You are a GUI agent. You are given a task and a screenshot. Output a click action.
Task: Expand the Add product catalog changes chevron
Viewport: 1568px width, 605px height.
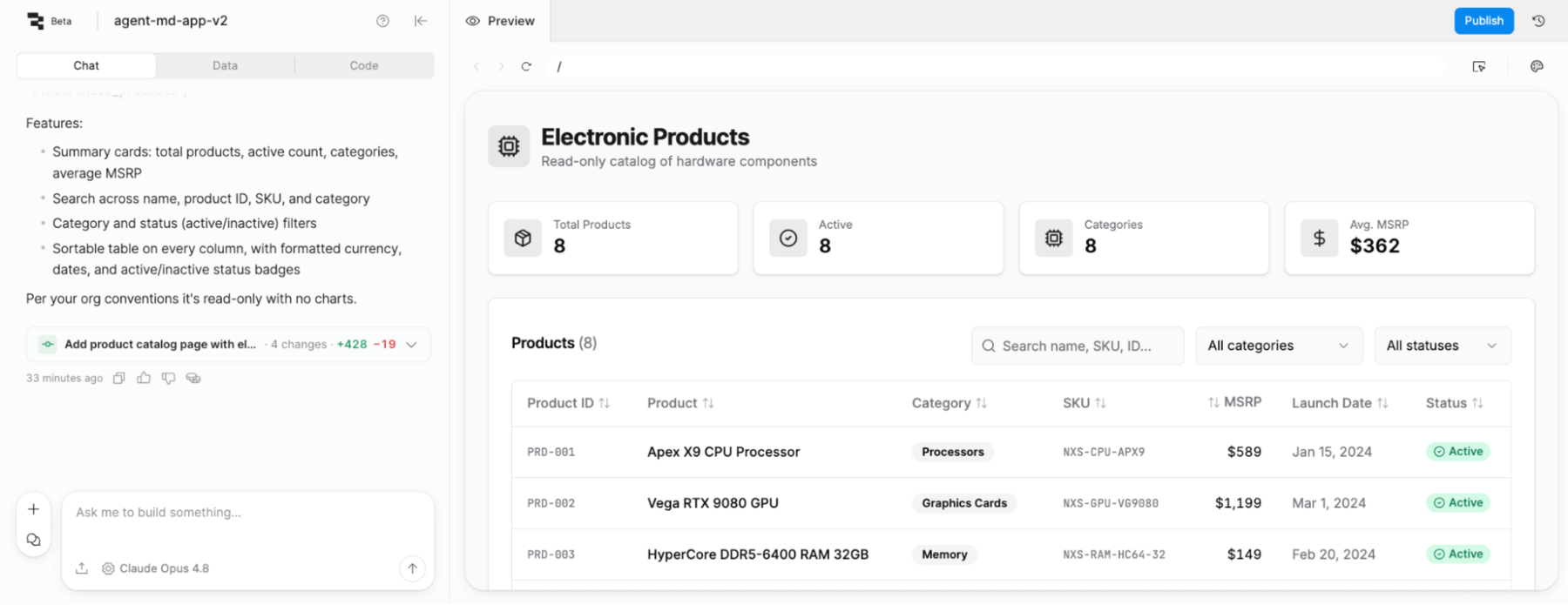[411, 345]
